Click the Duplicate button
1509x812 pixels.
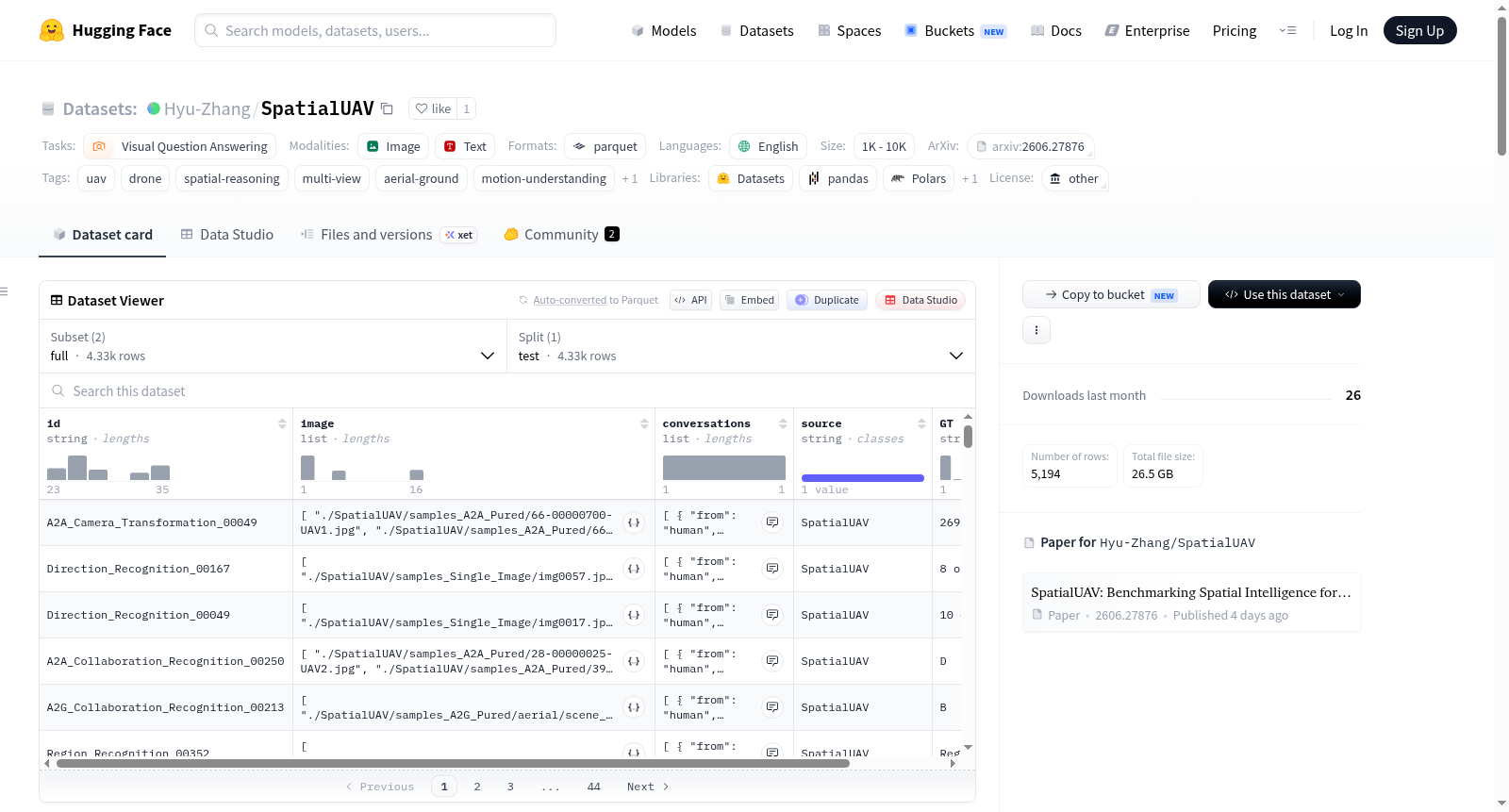(827, 300)
